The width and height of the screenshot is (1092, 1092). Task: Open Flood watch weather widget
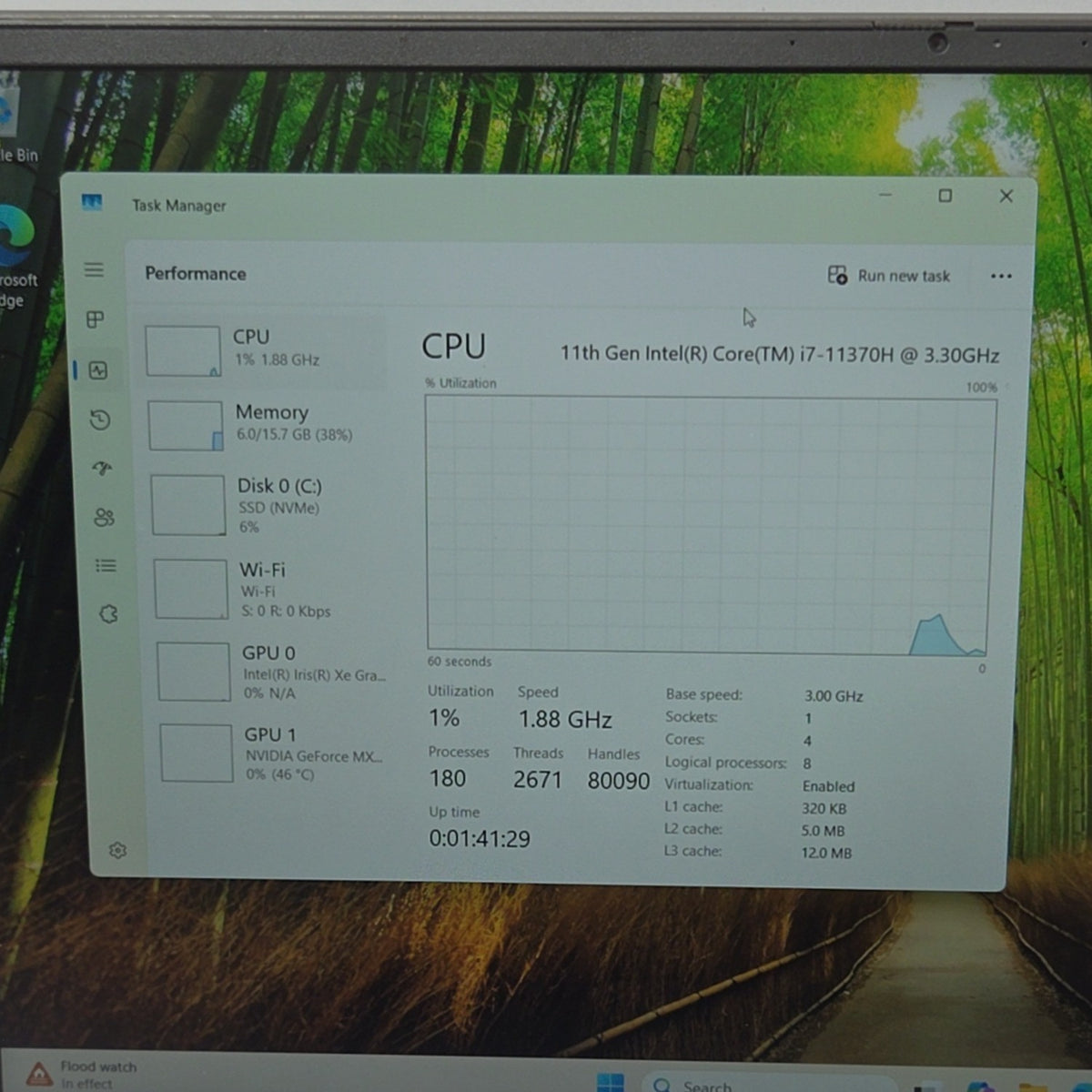point(82,1075)
